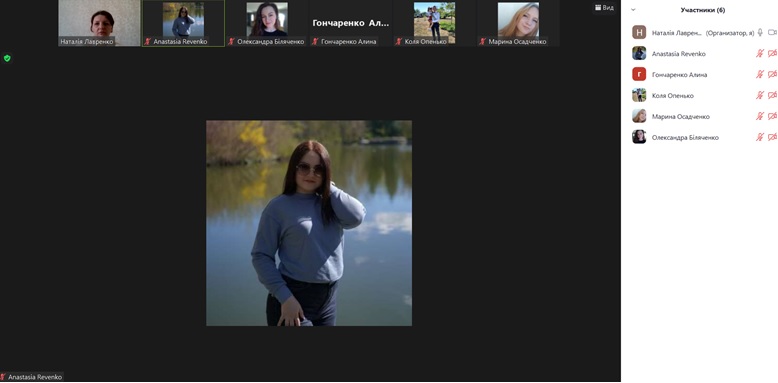Select Коля Опенько thumbnail in the top strip
This screenshot has height=383, width=778.
435,23
